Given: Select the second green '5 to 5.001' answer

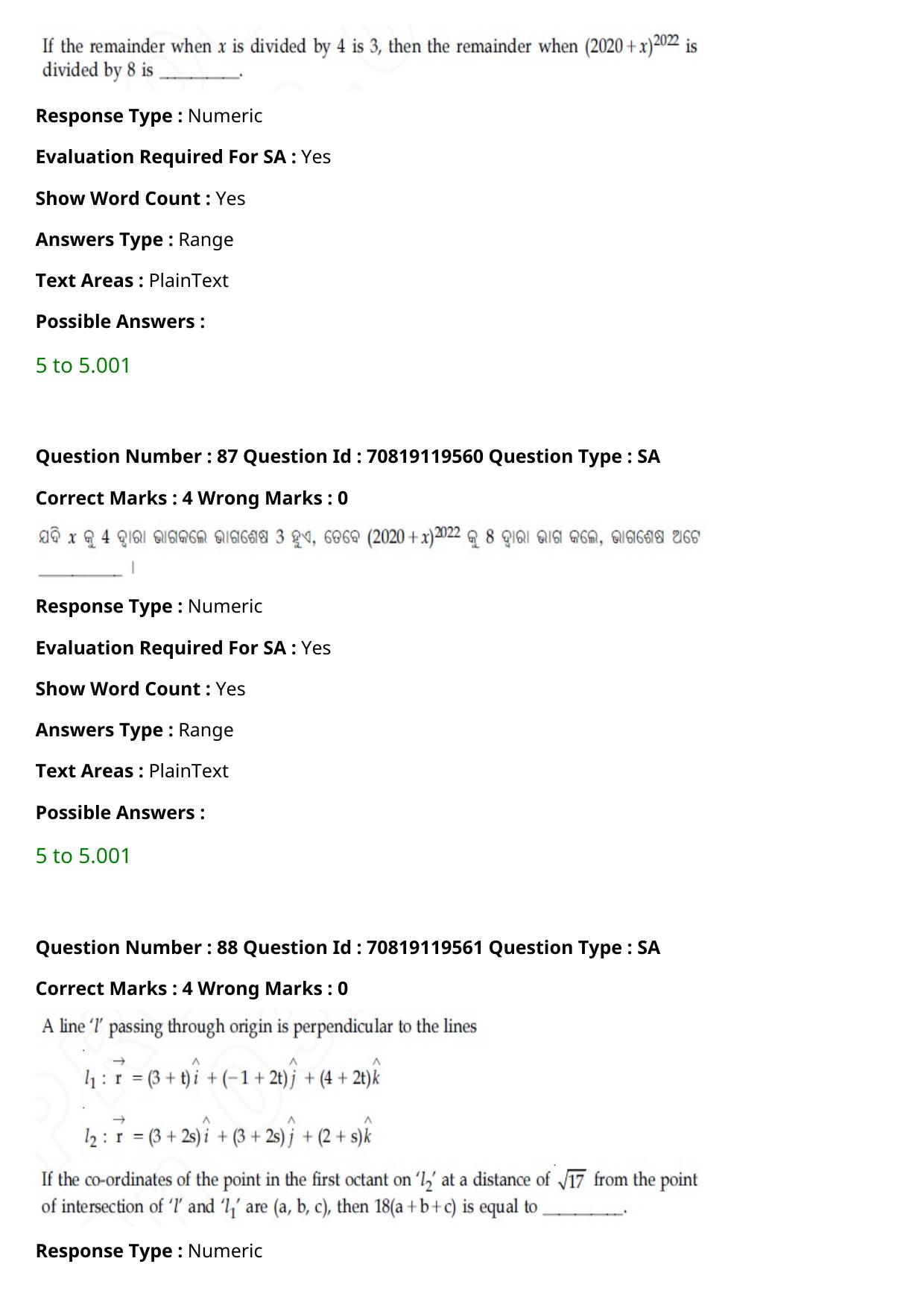Looking at the screenshot, I should pyautogui.click(x=83, y=856).
